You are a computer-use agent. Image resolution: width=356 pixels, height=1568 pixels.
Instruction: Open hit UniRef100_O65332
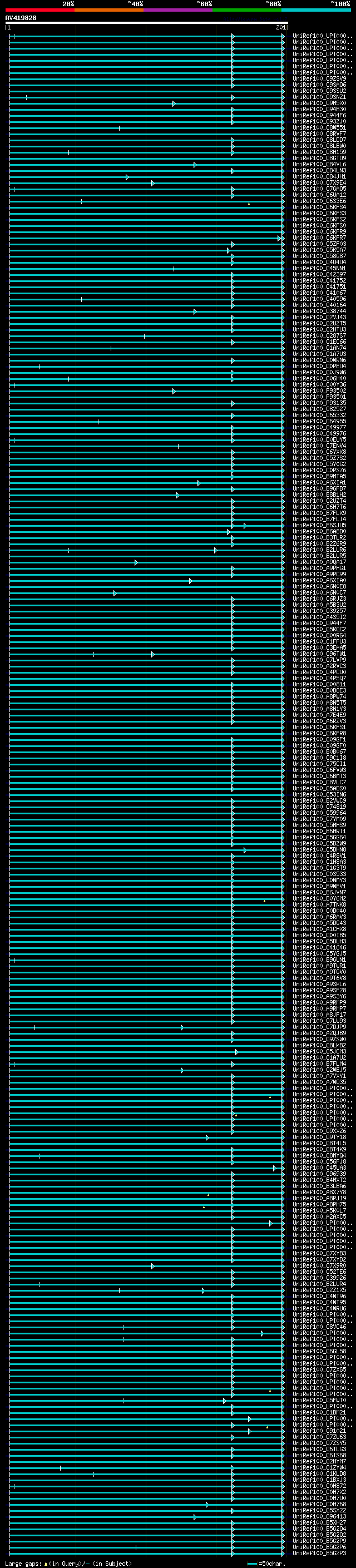[319, 414]
